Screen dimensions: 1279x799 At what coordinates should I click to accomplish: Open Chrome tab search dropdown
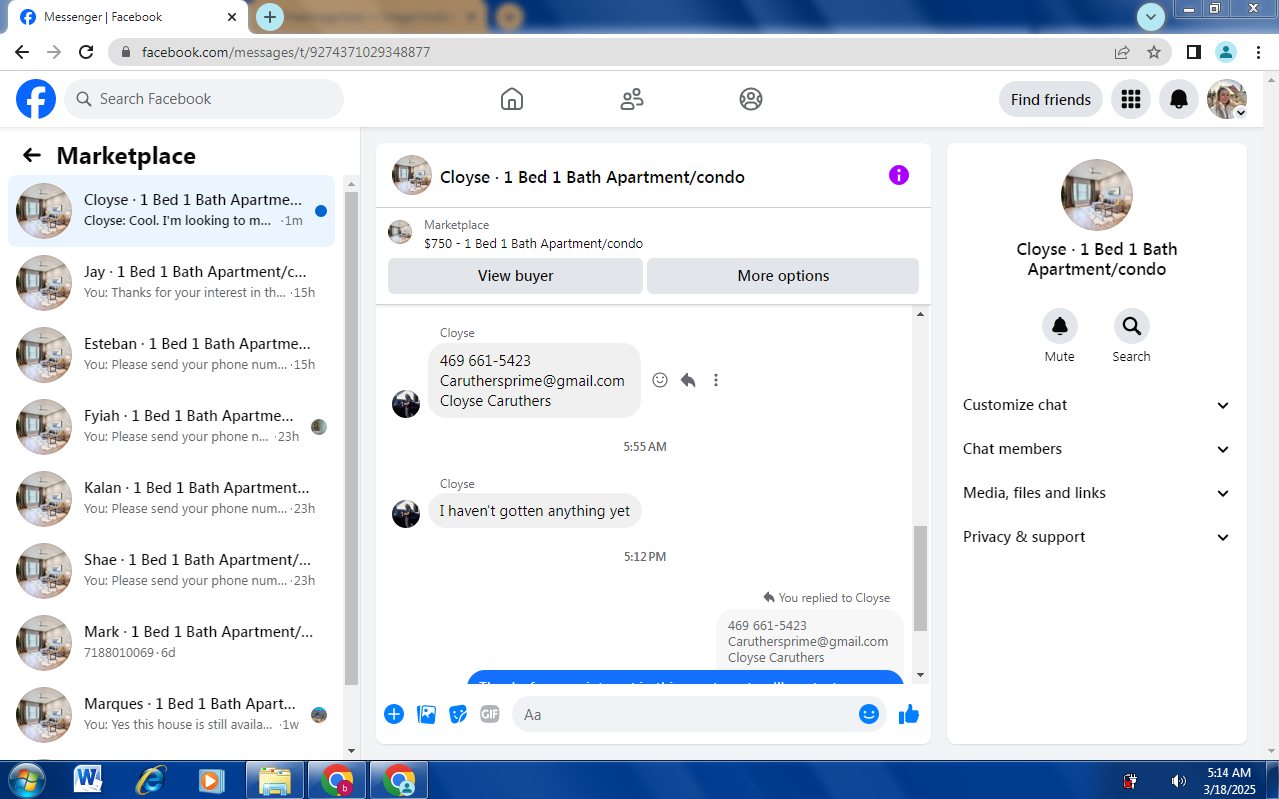1152,17
